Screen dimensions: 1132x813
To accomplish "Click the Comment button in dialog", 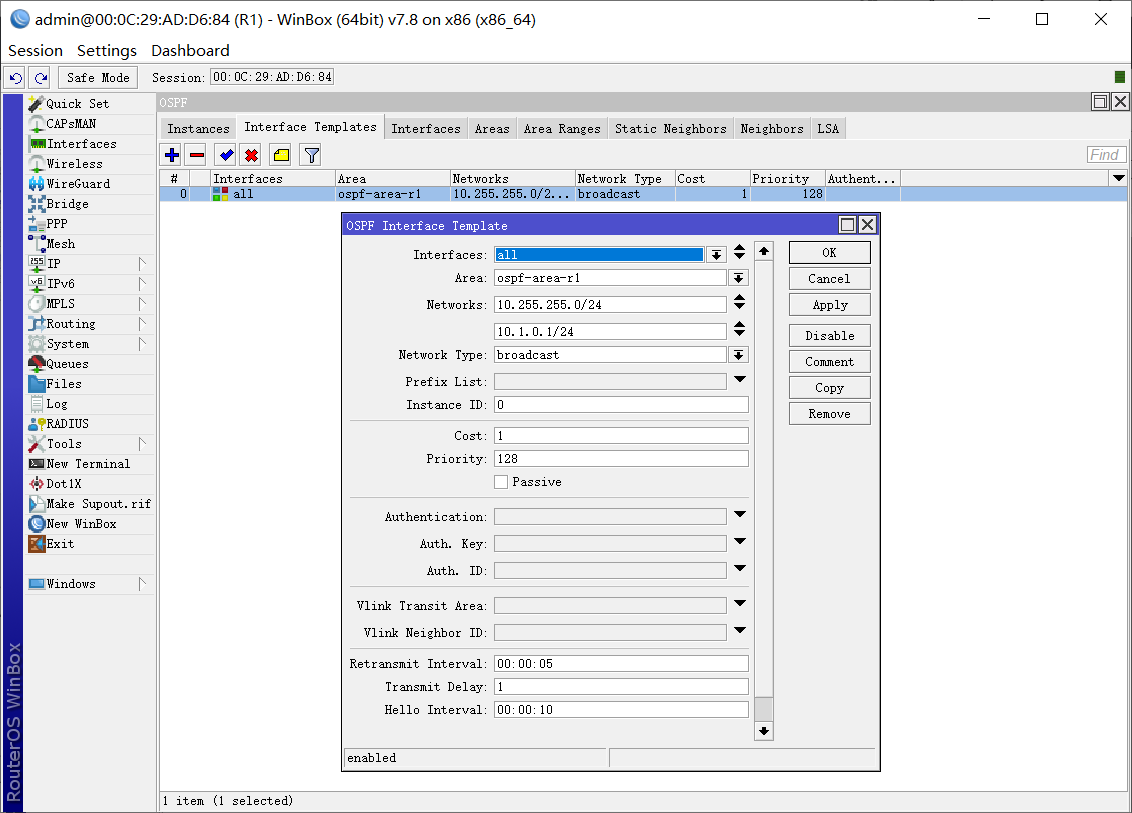I will (x=830, y=362).
